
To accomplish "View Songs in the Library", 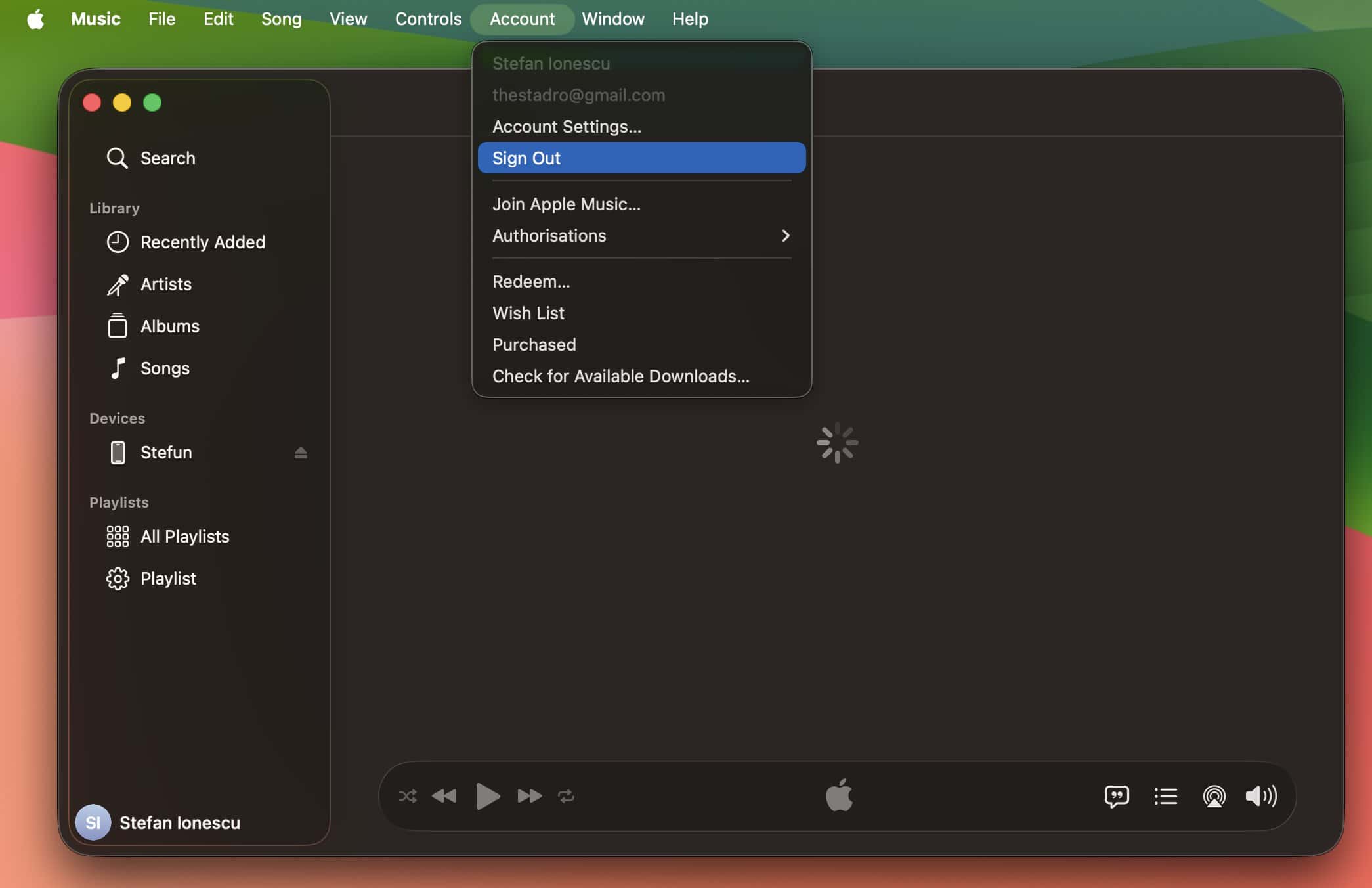I will click(x=165, y=368).
